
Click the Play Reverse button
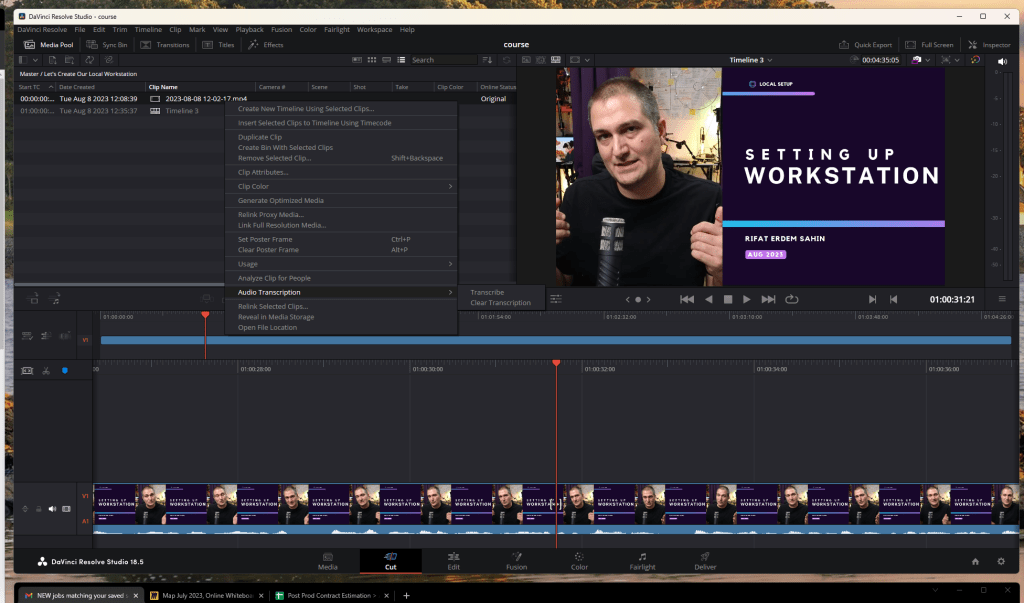[709, 299]
